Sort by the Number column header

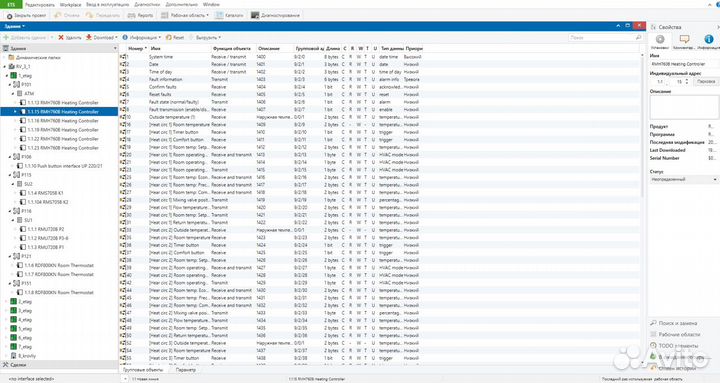137,48
